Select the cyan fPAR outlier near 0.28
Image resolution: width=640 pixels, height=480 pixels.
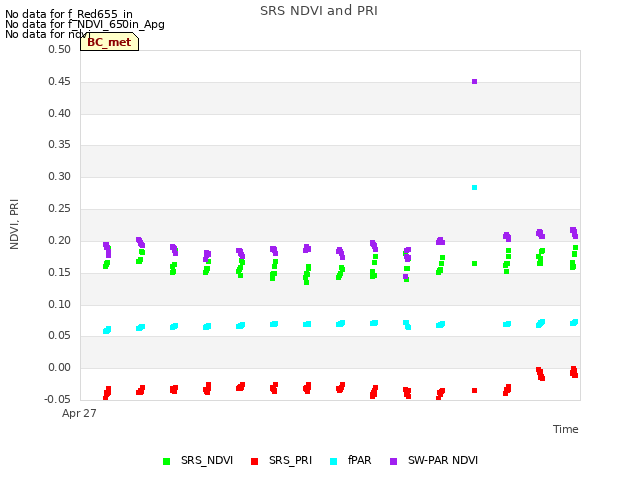[474, 188]
